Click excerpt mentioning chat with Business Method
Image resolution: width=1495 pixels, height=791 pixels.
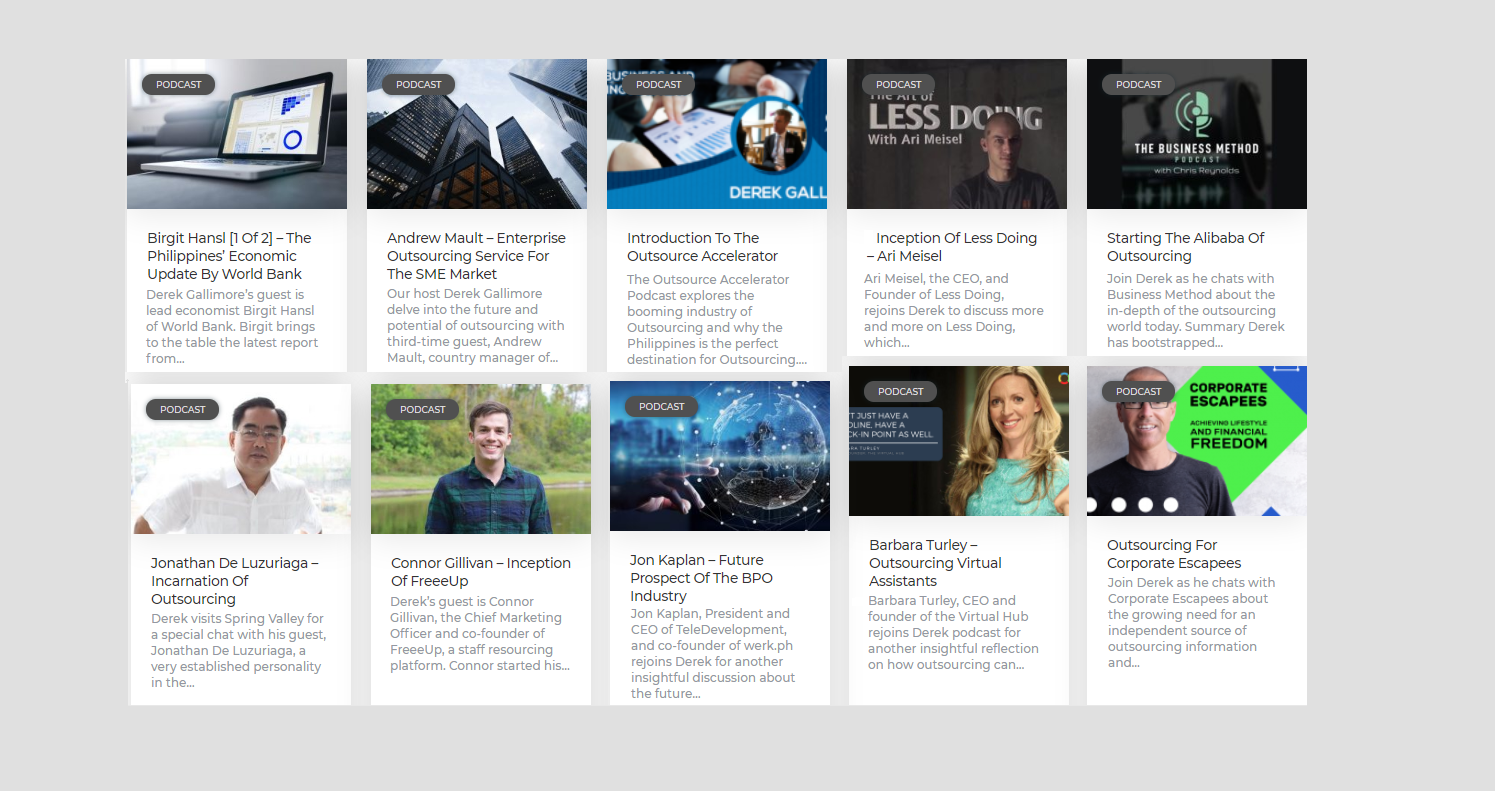tap(1196, 310)
